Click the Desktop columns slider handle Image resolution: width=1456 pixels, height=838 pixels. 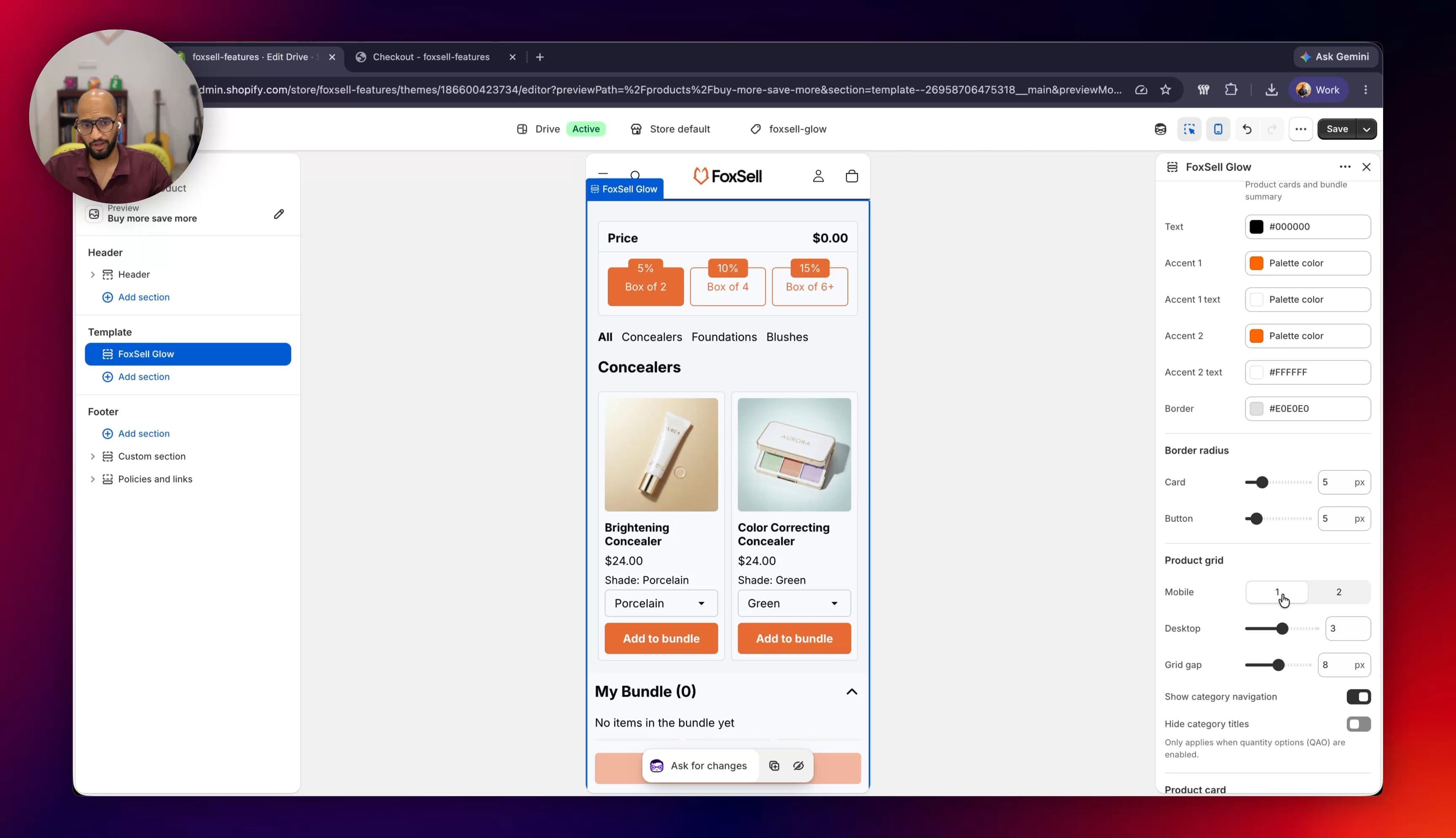[1282, 628]
